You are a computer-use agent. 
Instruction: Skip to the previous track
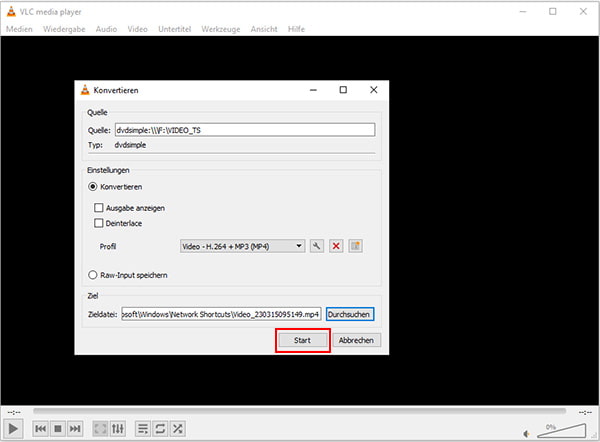[40, 429]
